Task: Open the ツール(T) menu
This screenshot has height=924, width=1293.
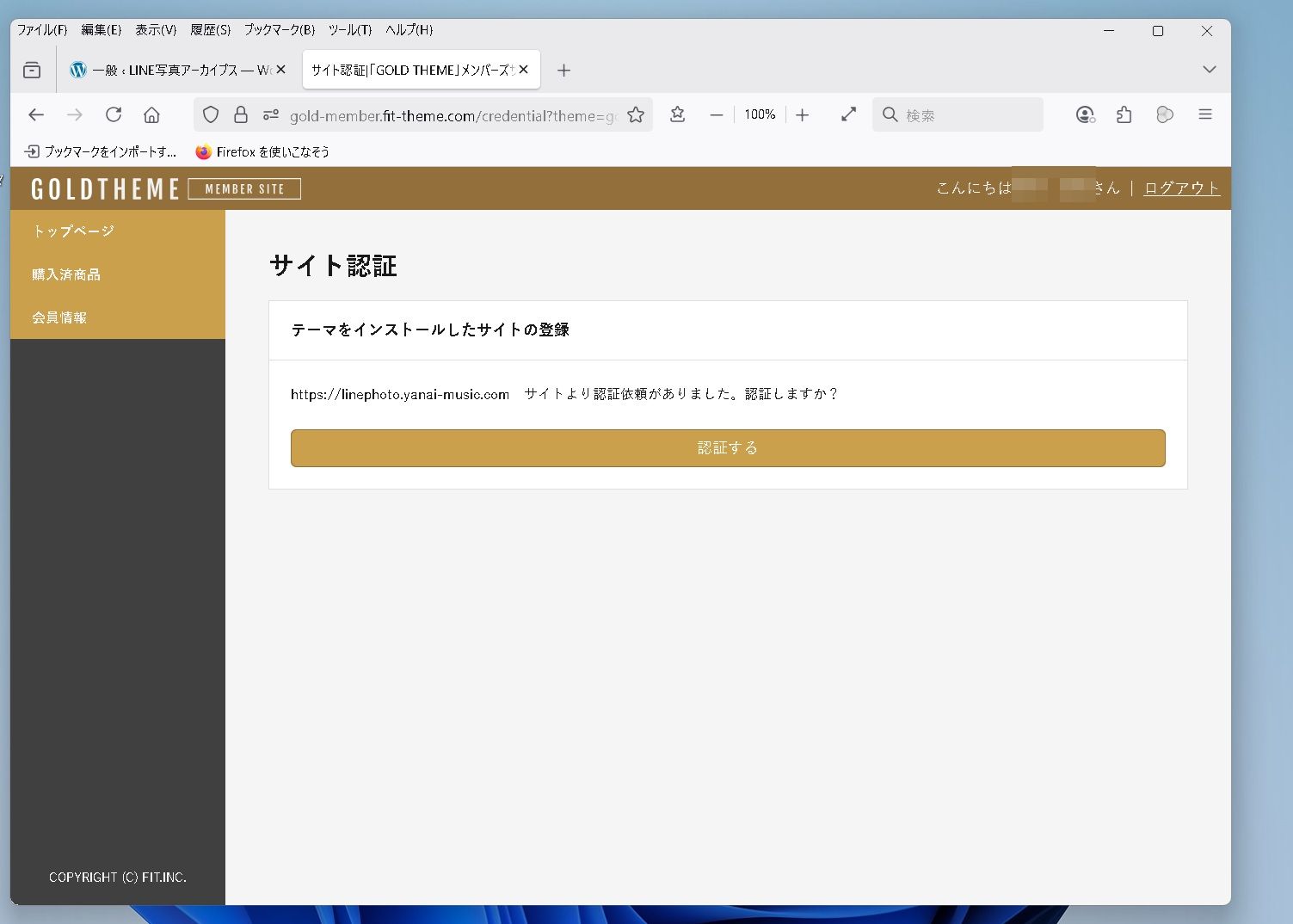Action: (x=350, y=30)
